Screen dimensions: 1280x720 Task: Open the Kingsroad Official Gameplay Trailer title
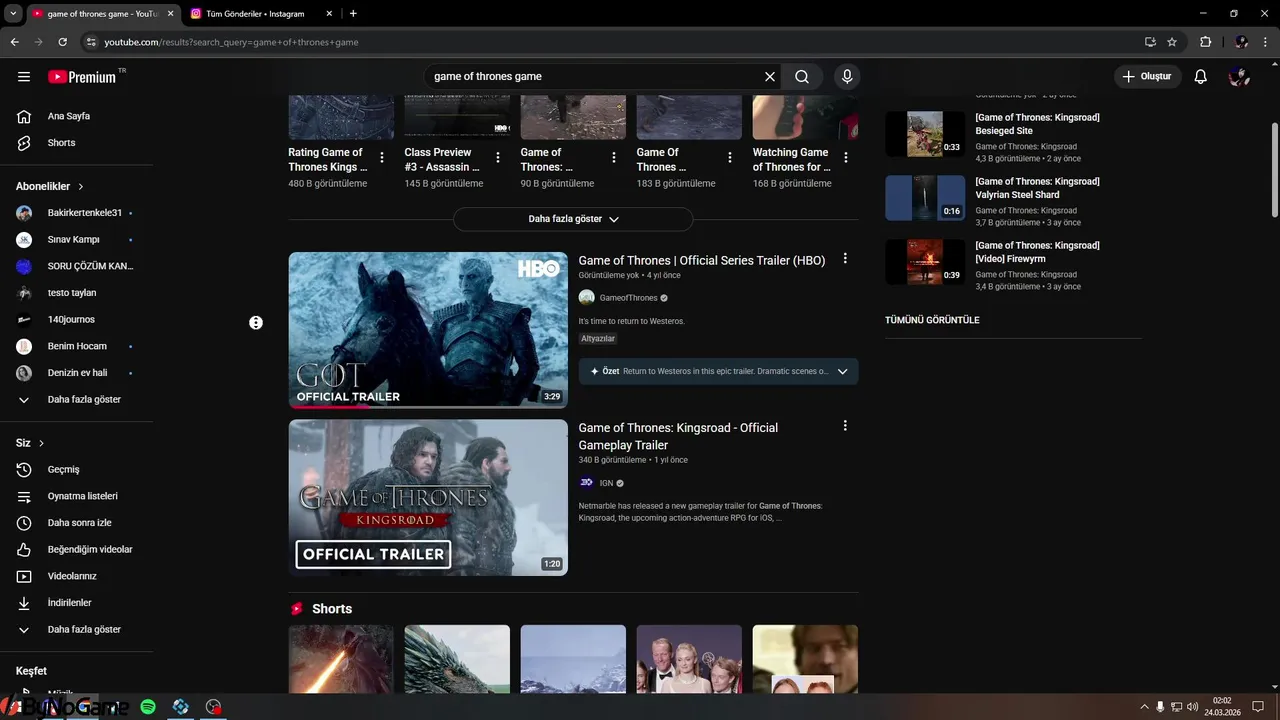pyautogui.click(x=678, y=436)
